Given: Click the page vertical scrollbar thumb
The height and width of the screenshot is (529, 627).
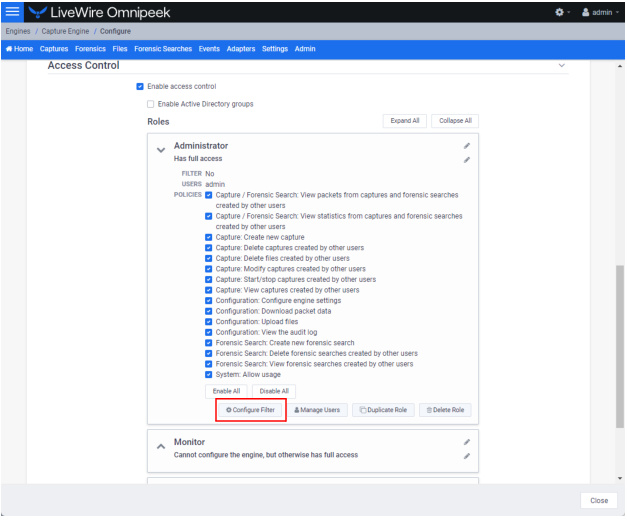Looking at the screenshot, I should click(620, 346).
